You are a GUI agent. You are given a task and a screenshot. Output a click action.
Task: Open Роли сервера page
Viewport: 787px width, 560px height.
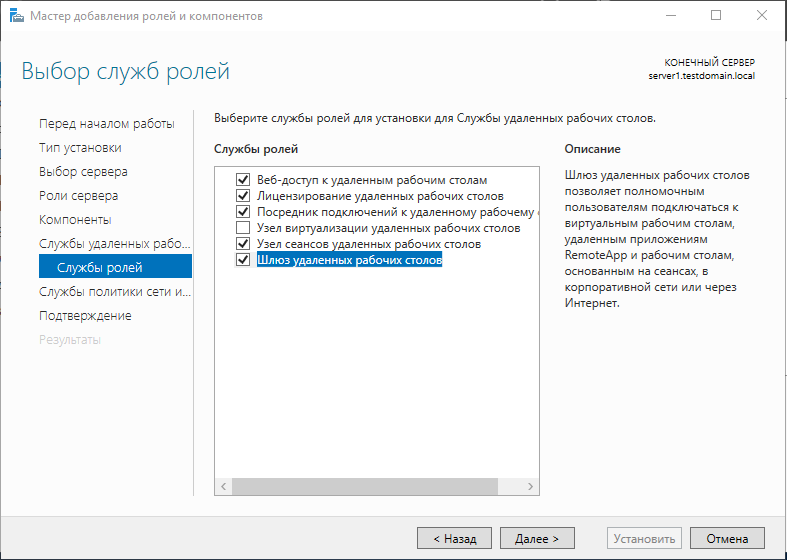pyautogui.click(x=78, y=195)
